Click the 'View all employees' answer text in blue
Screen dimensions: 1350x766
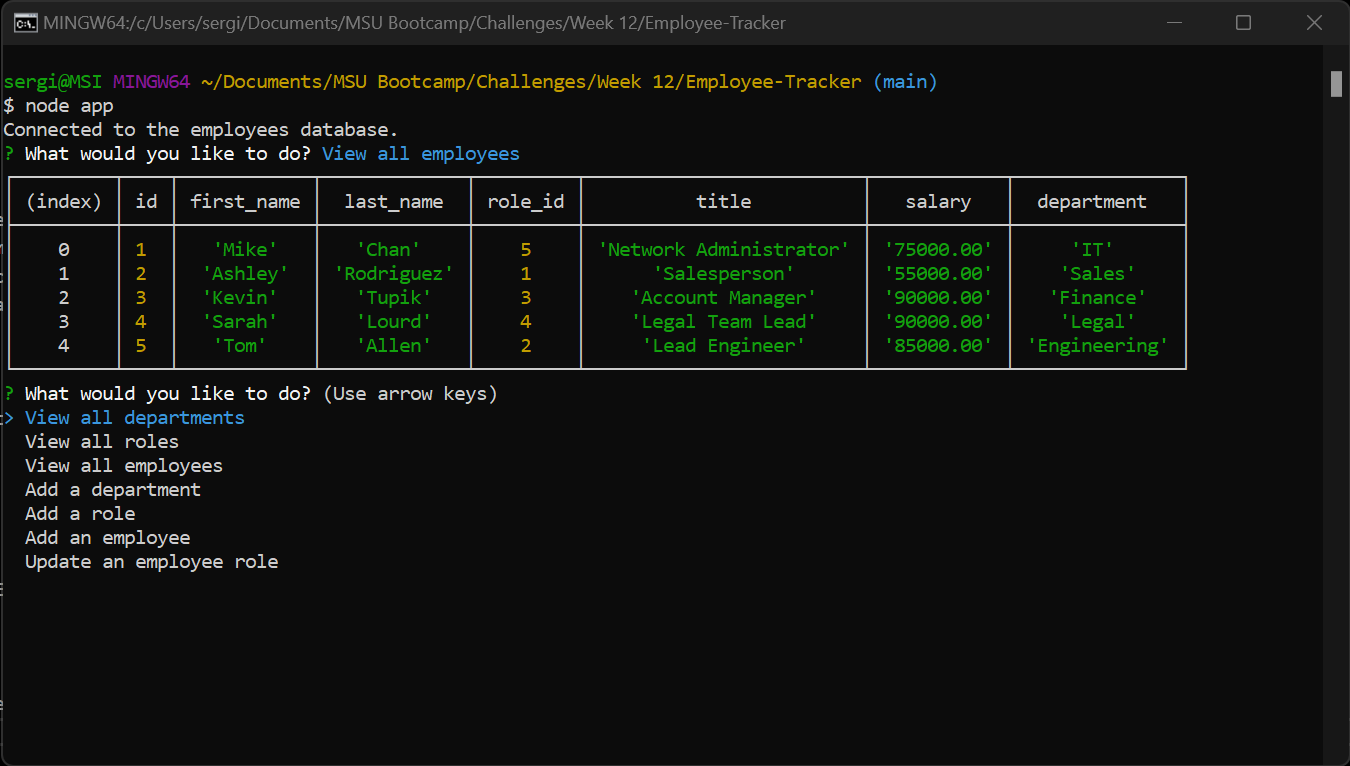pos(424,153)
